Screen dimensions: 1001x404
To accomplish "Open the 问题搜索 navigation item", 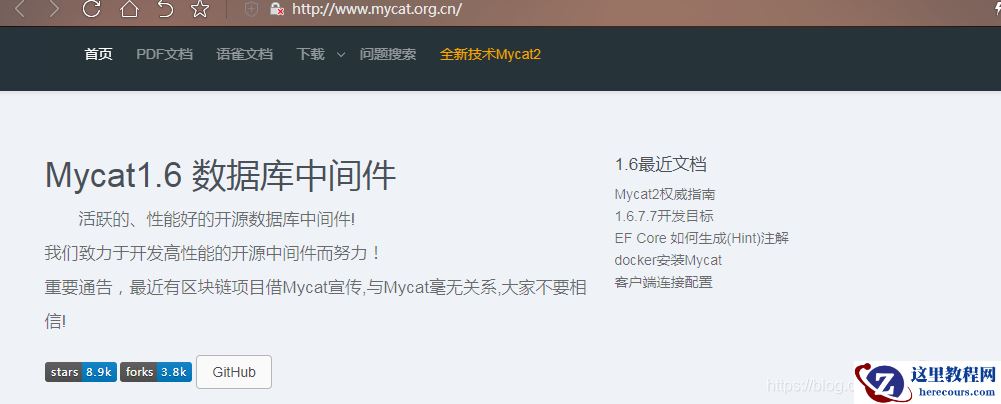I will 388,54.
